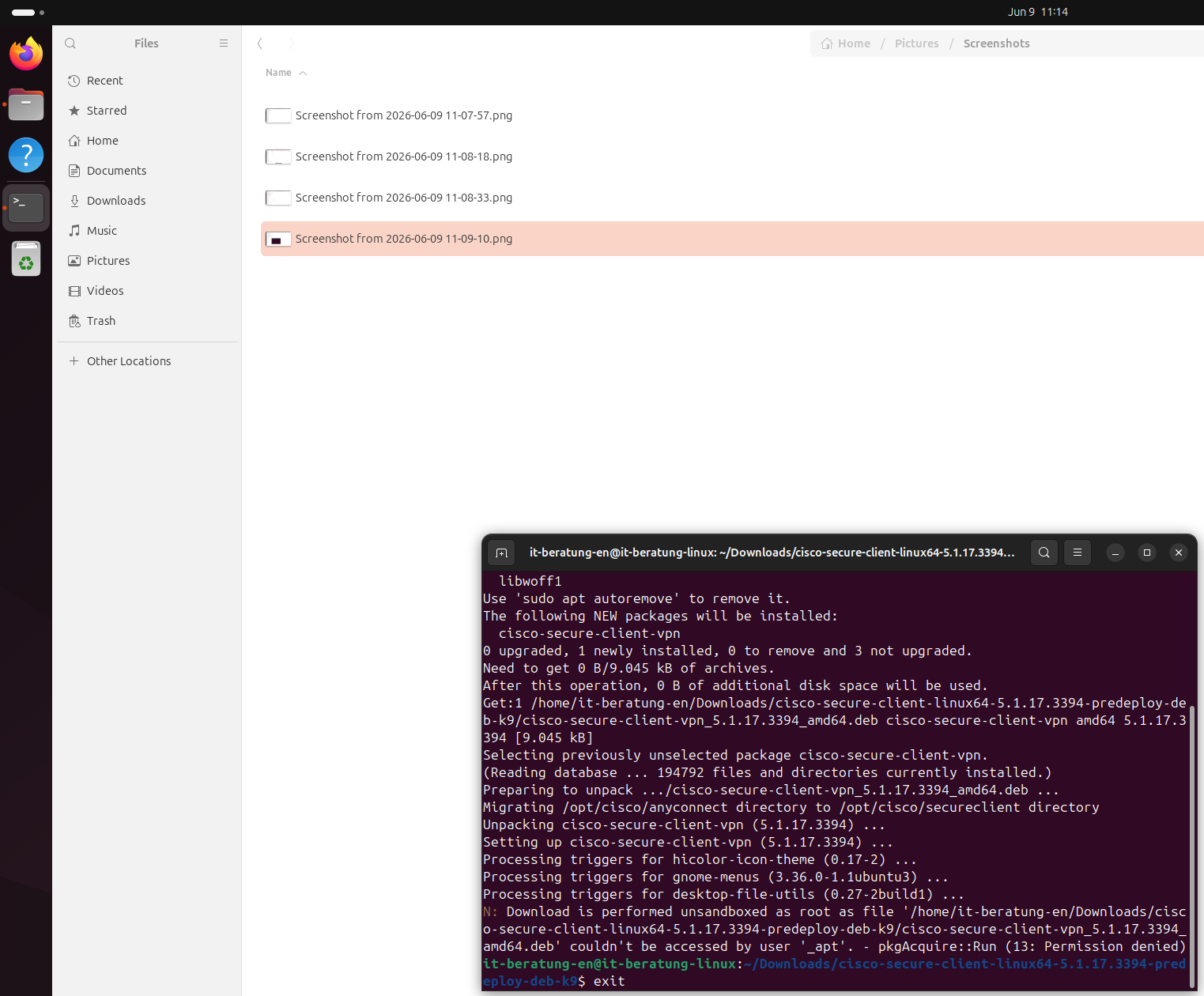Click the Music note icon in sidebar
Viewport: 1204px width, 996px height.
coord(74,231)
